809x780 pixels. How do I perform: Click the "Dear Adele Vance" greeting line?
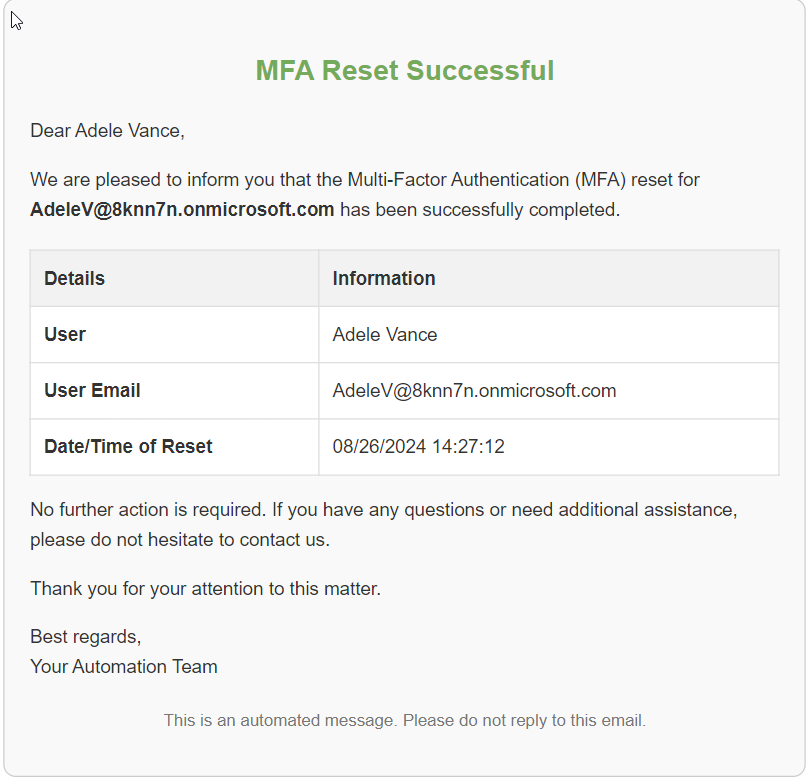[107, 130]
